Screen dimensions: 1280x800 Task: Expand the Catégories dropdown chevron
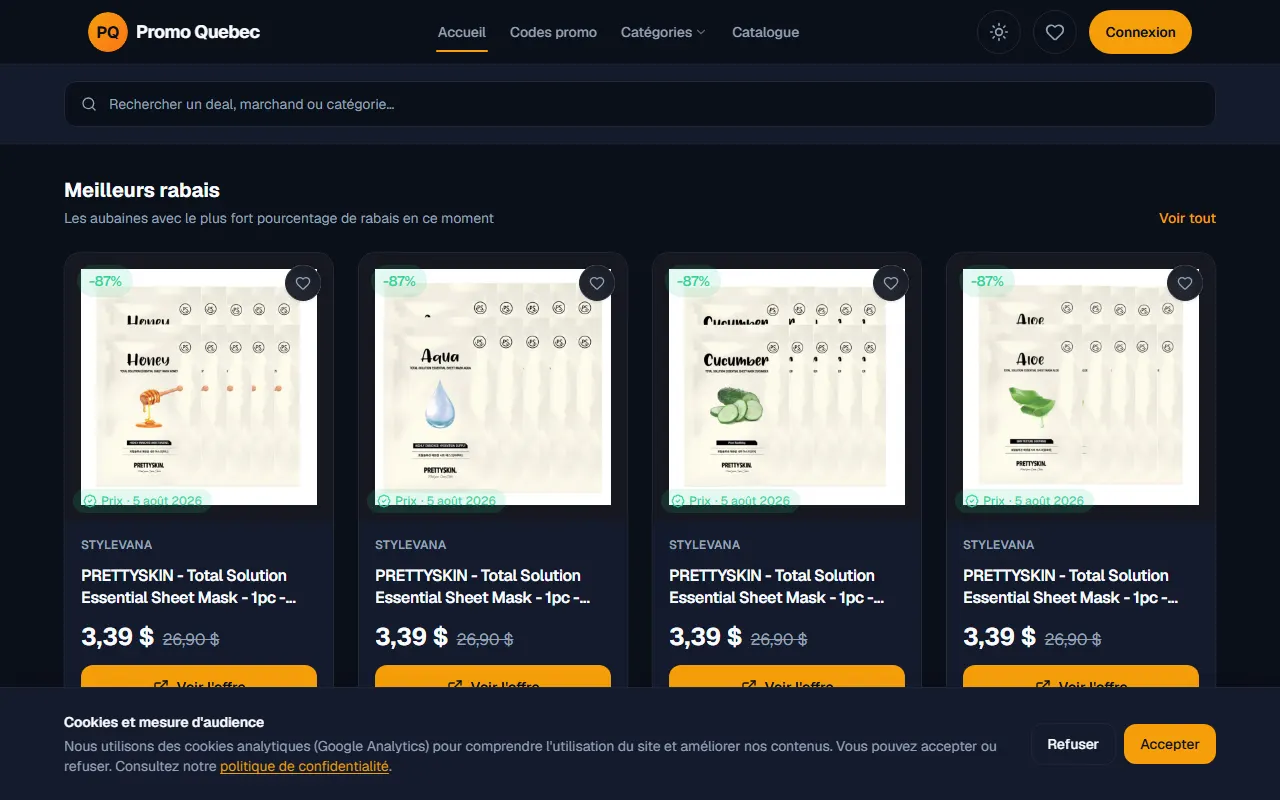[x=701, y=32]
